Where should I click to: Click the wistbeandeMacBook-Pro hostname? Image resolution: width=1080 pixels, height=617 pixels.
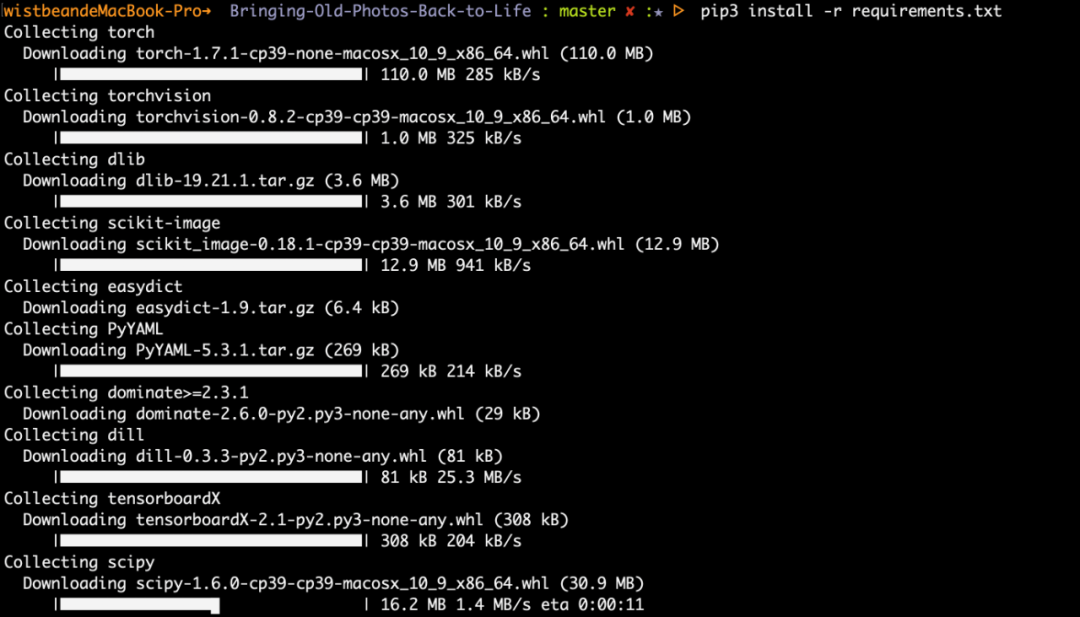coord(103,11)
